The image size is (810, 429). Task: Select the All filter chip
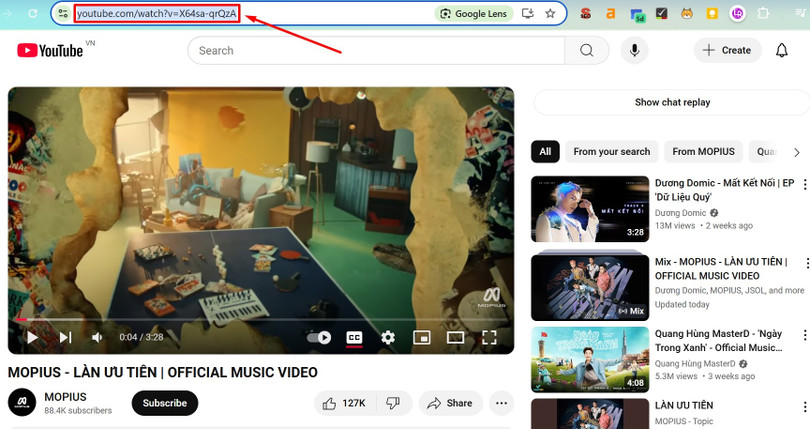point(545,151)
